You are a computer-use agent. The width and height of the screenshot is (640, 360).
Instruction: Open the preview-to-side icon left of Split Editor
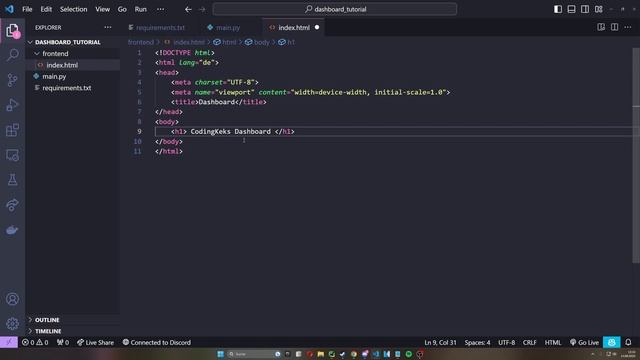tap(601, 27)
